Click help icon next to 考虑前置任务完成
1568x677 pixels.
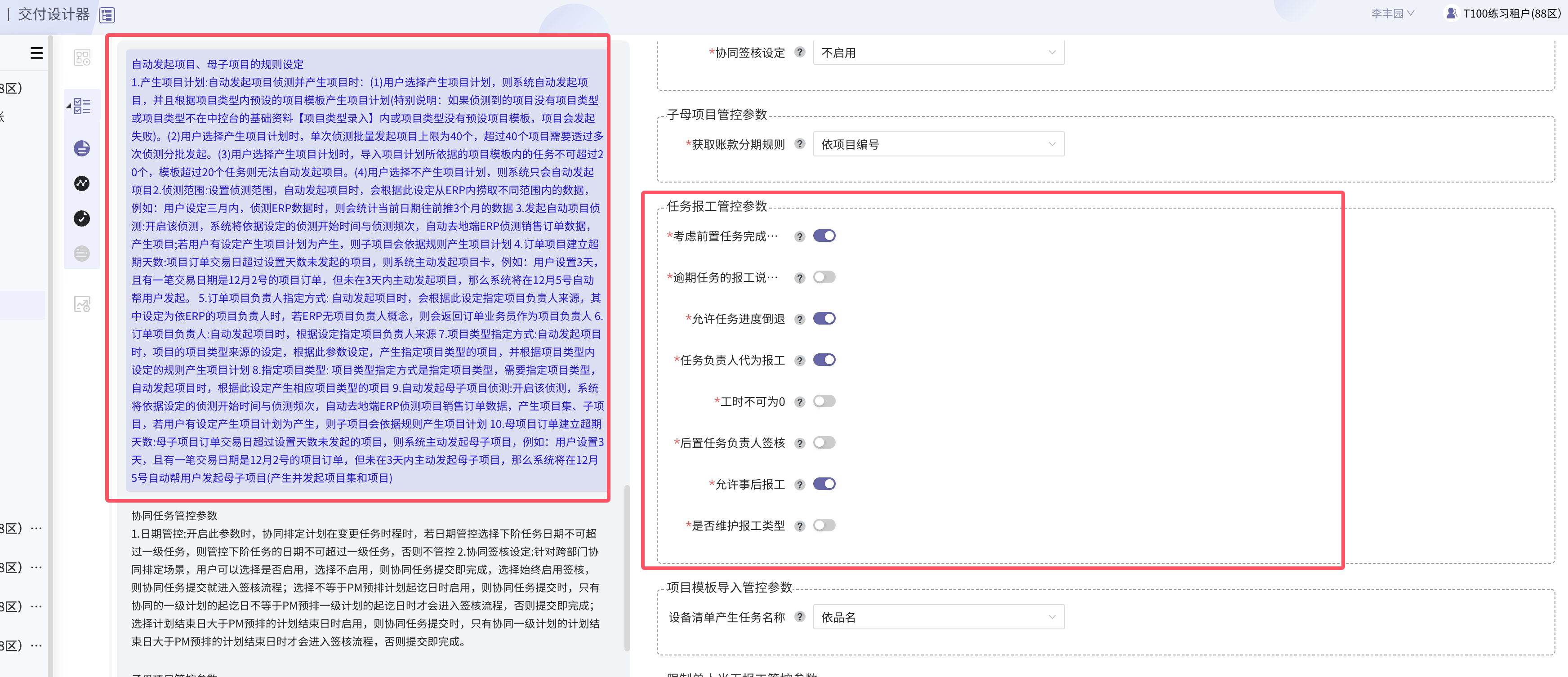pyautogui.click(x=800, y=236)
